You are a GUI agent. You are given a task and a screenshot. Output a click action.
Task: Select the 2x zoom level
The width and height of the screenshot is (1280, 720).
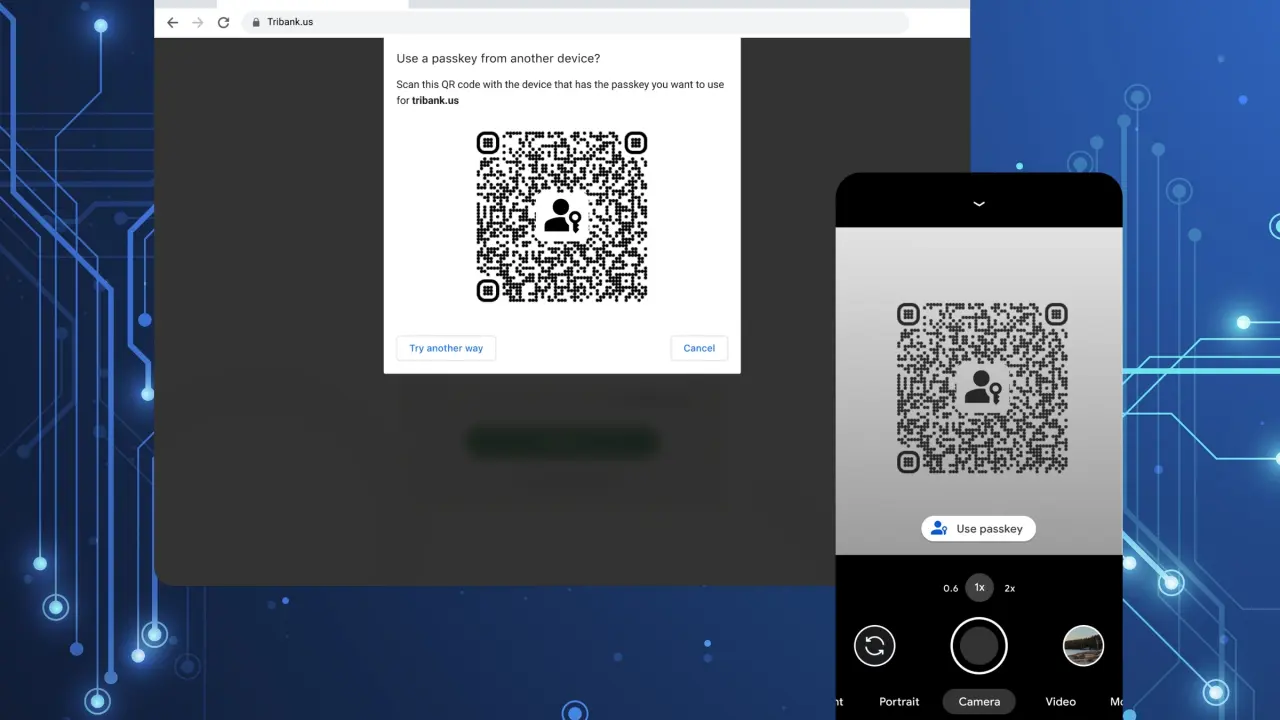point(1010,588)
